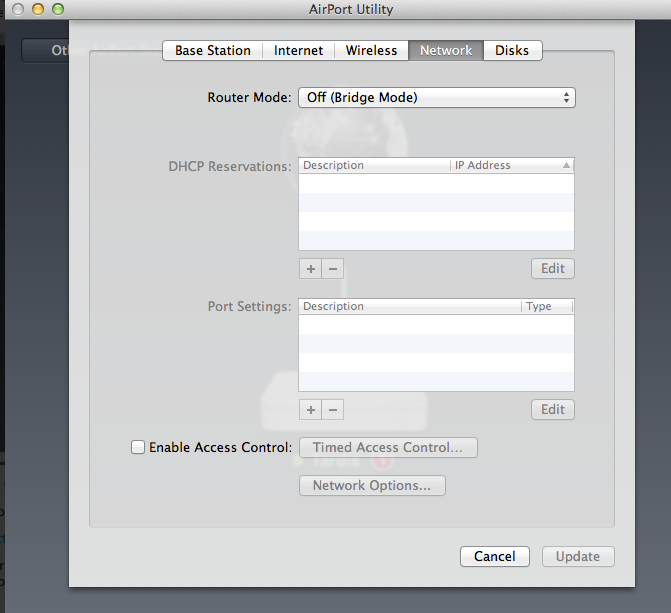
Task: Click the yellow minimize window button
Action: tap(38, 9)
